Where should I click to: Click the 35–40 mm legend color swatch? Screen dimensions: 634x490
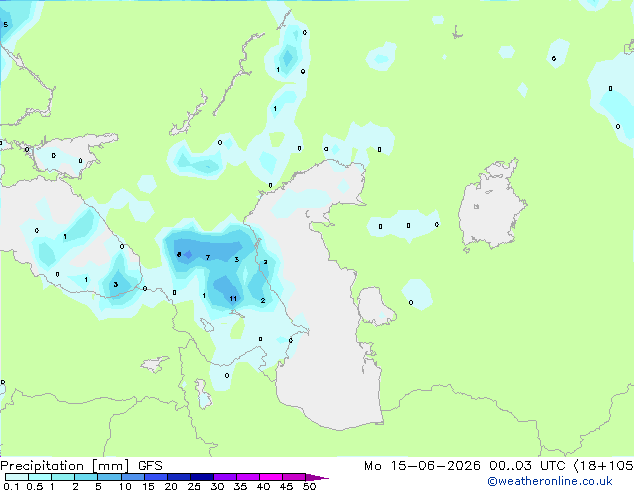pyautogui.click(x=248, y=477)
